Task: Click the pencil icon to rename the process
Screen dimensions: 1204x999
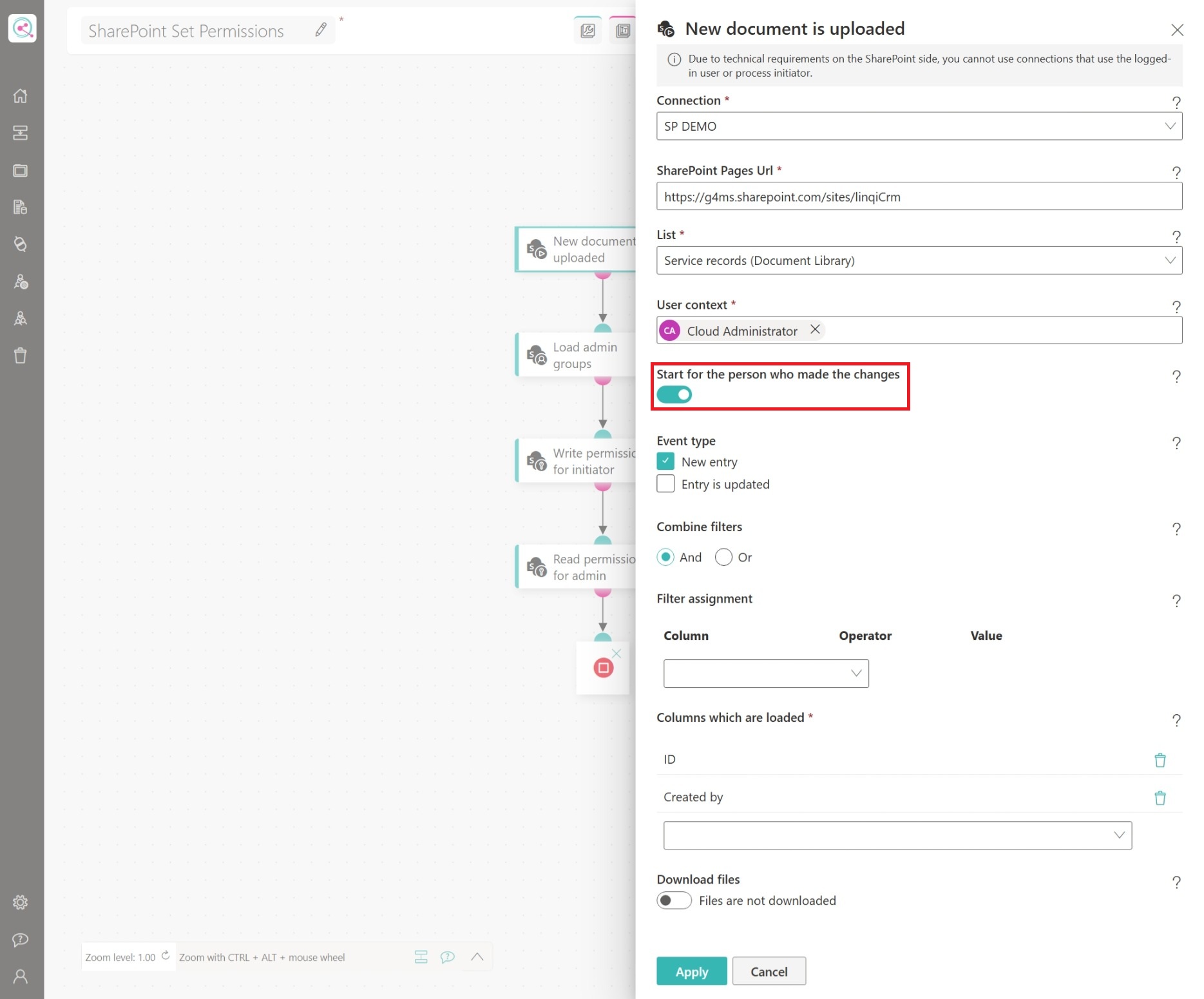Action: pos(321,30)
